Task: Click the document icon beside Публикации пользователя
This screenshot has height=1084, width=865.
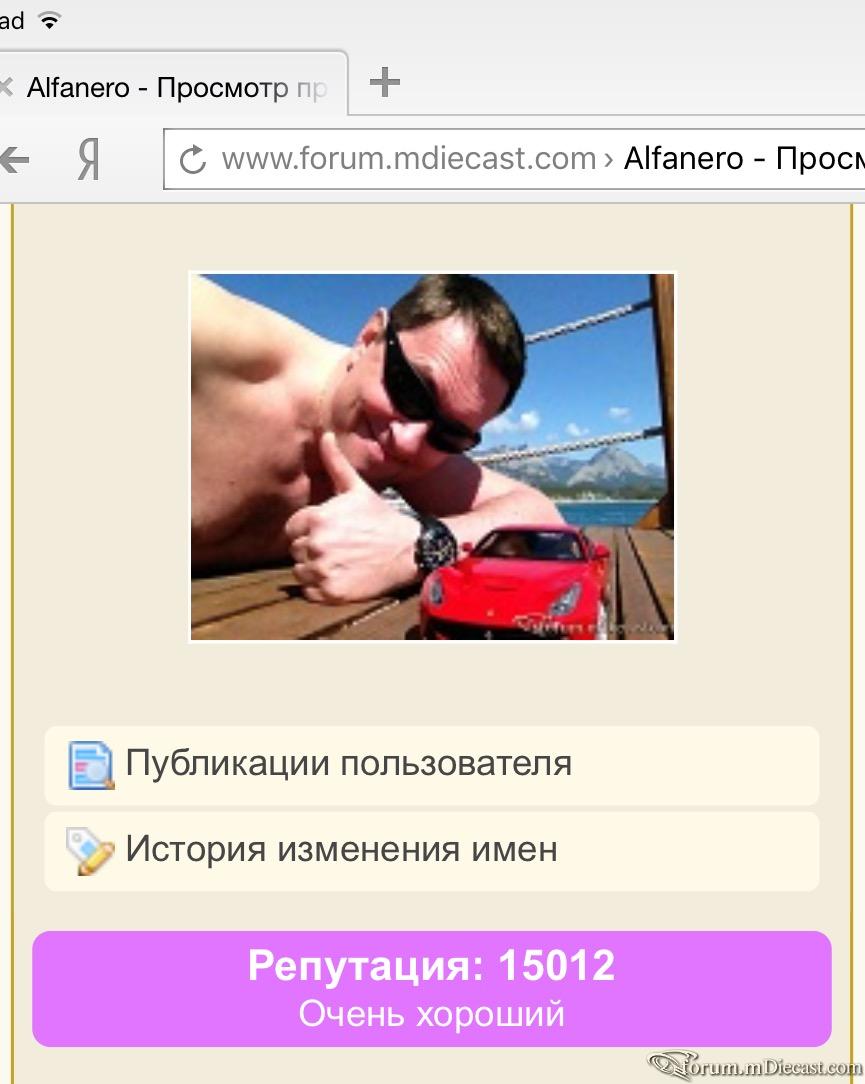Action: 91,765
